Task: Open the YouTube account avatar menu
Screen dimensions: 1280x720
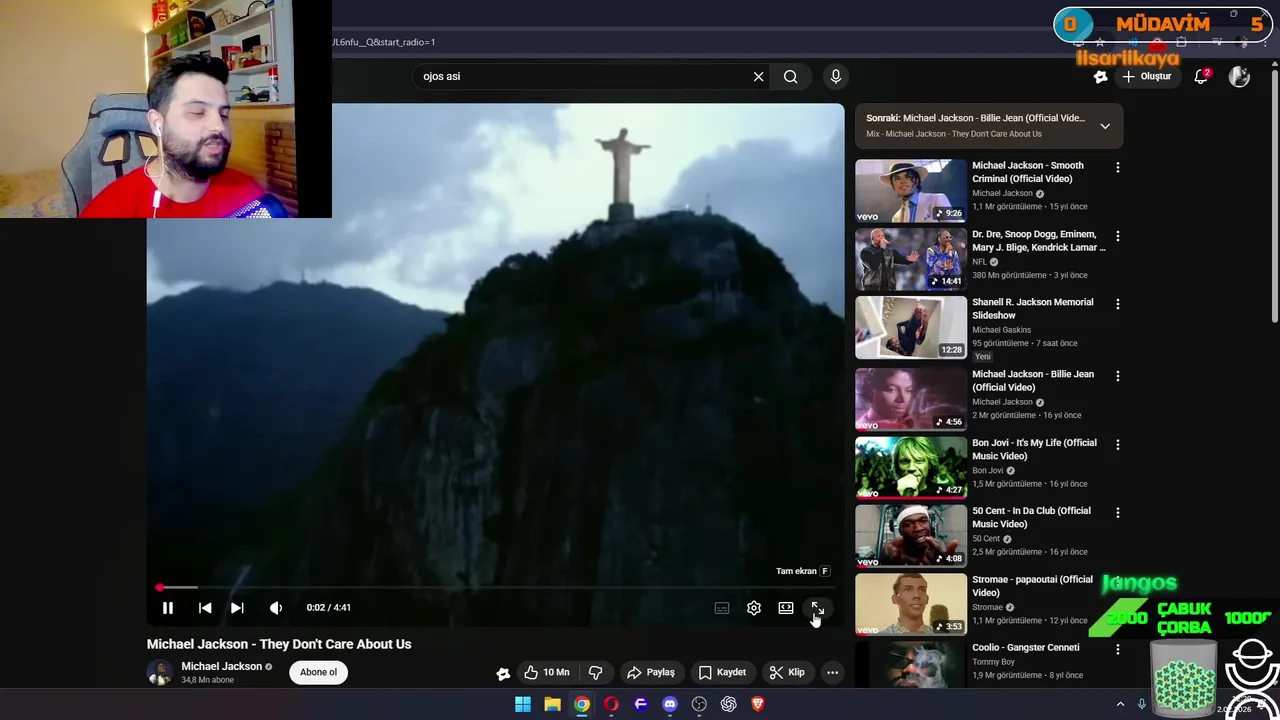Action: [x=1239, y=77]
